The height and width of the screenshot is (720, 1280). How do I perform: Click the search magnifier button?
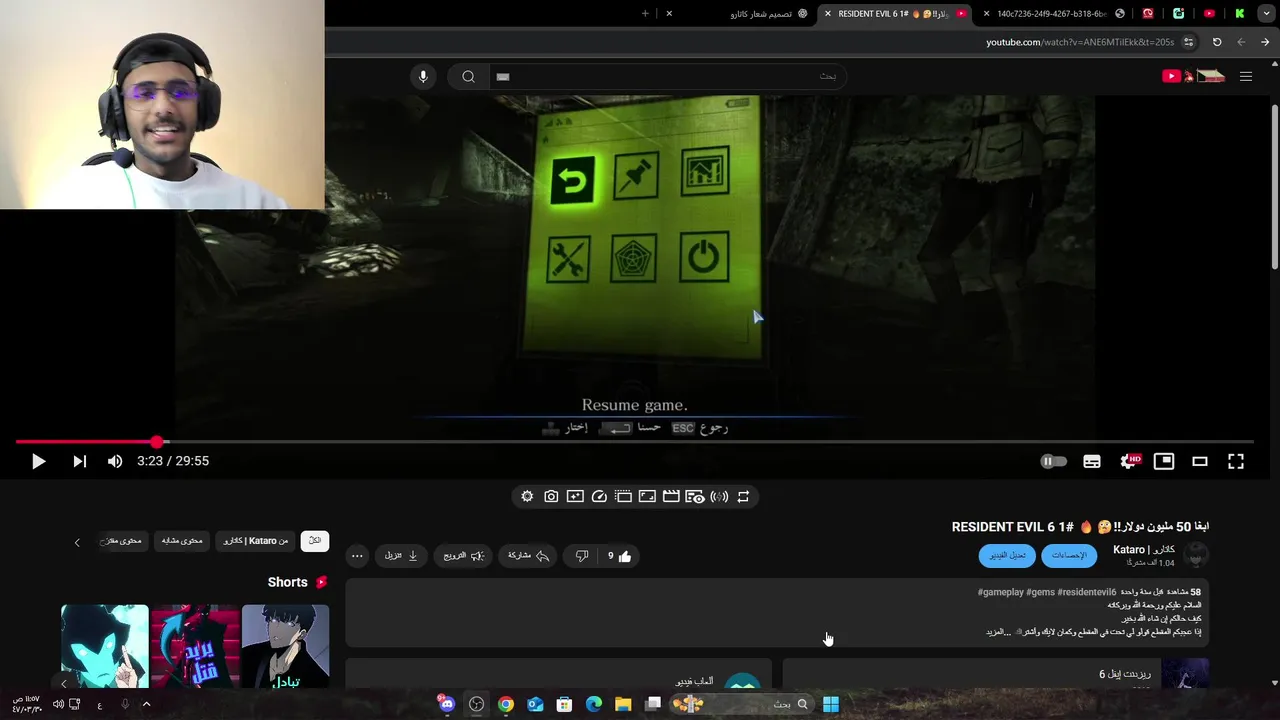pos(468,77)
